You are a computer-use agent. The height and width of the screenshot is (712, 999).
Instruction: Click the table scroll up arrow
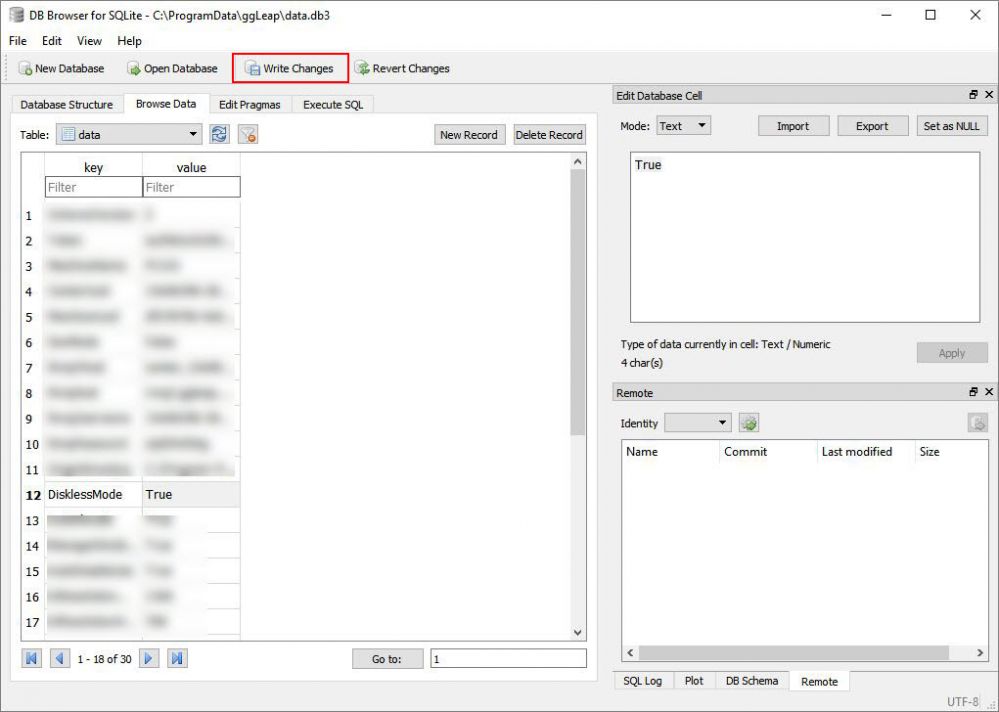578,162
